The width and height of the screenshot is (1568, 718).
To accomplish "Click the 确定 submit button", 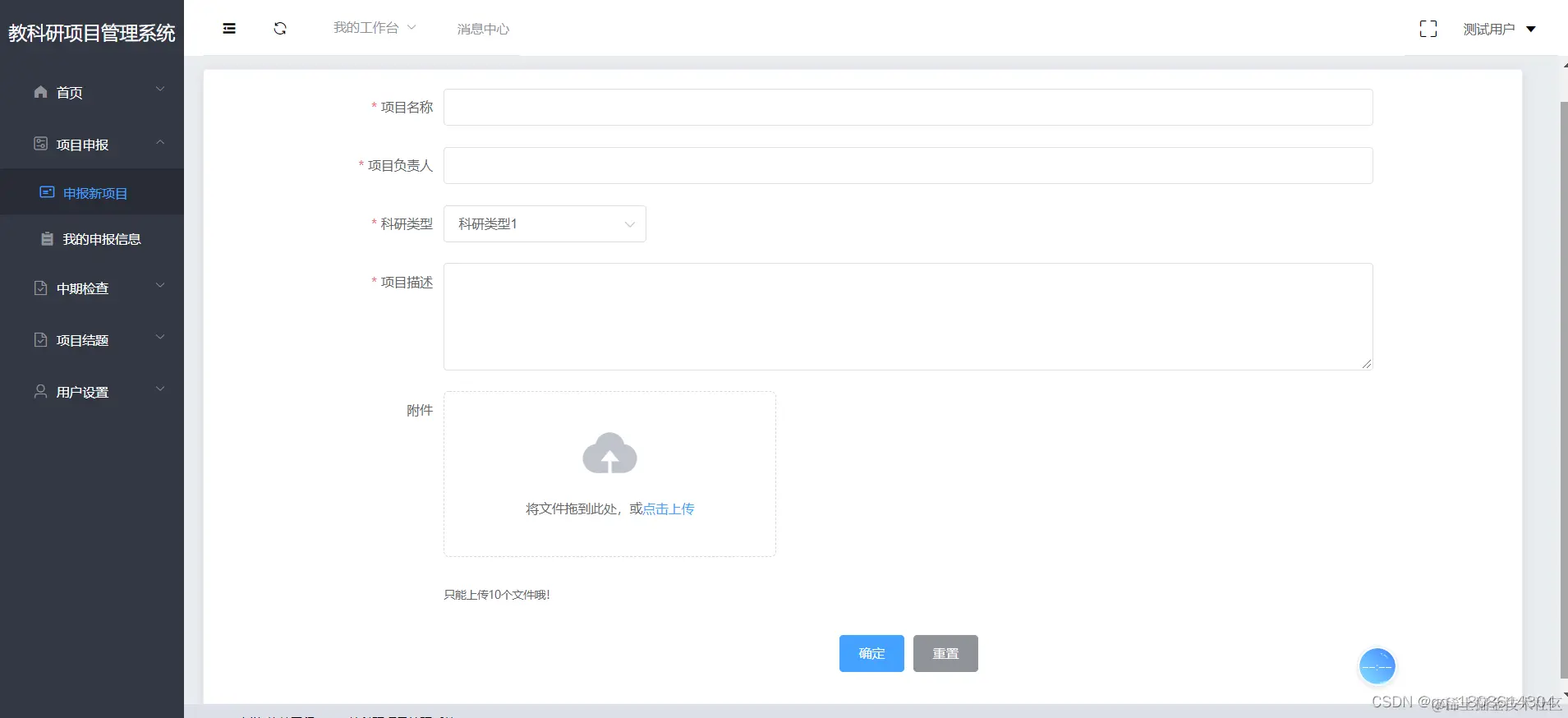I will tap(871, 653).
